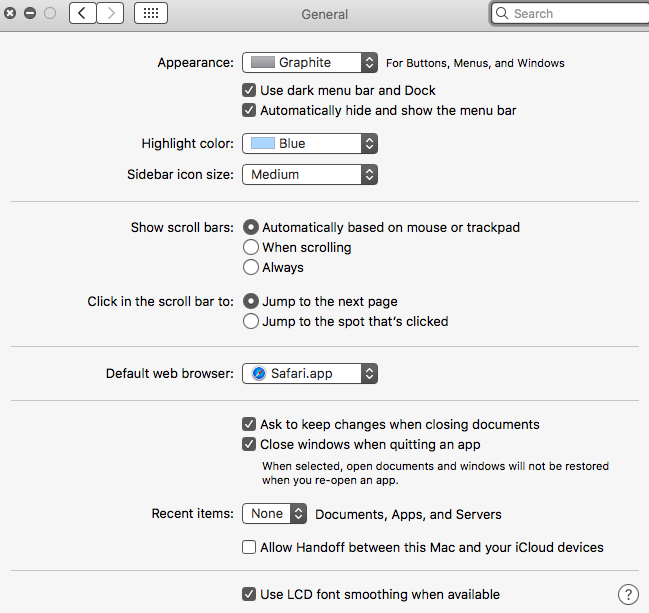
Task: Select When scrolling radio option
Action: click(251, 247)
